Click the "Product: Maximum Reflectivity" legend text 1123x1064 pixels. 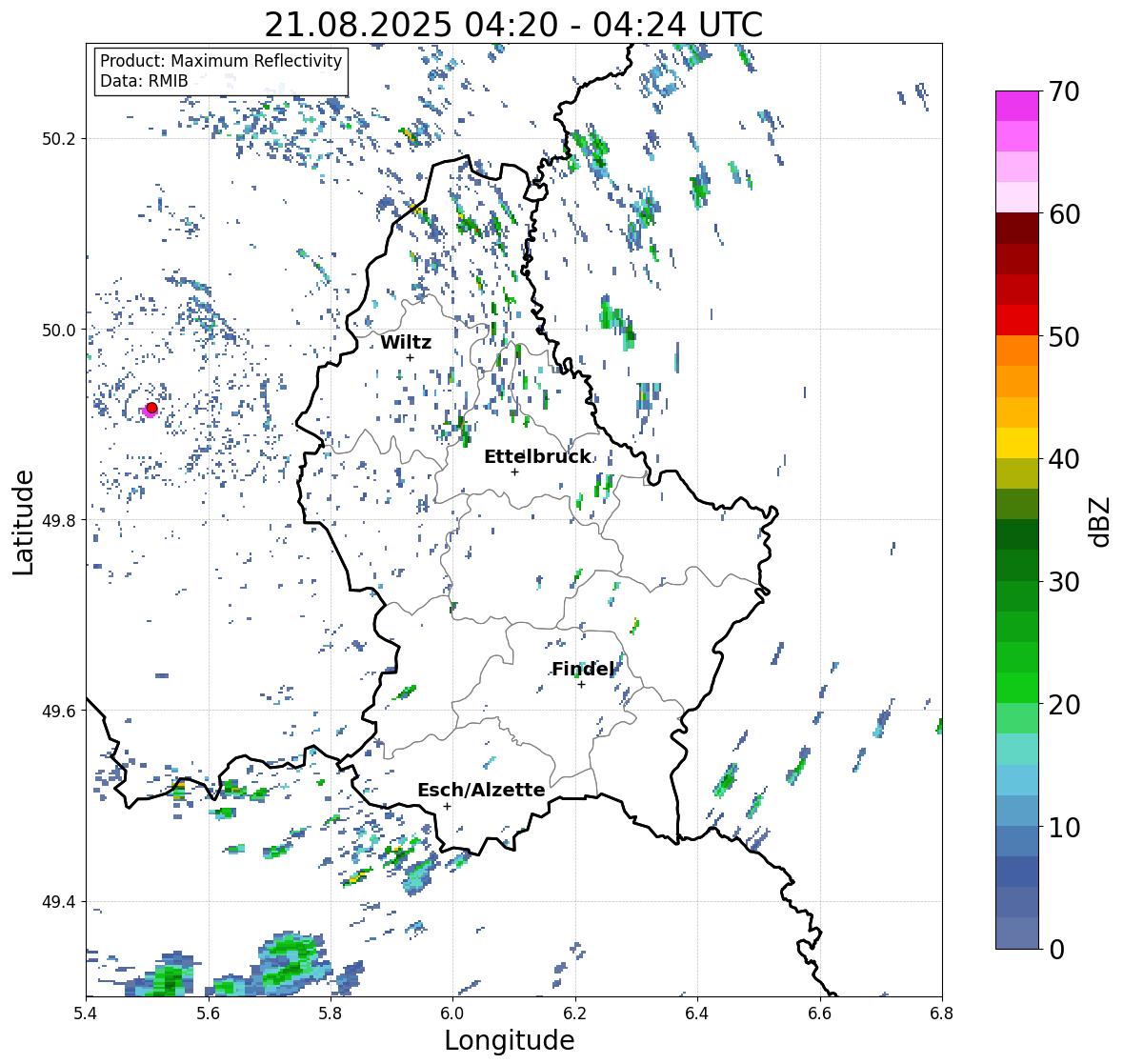[x=221, y=61]
